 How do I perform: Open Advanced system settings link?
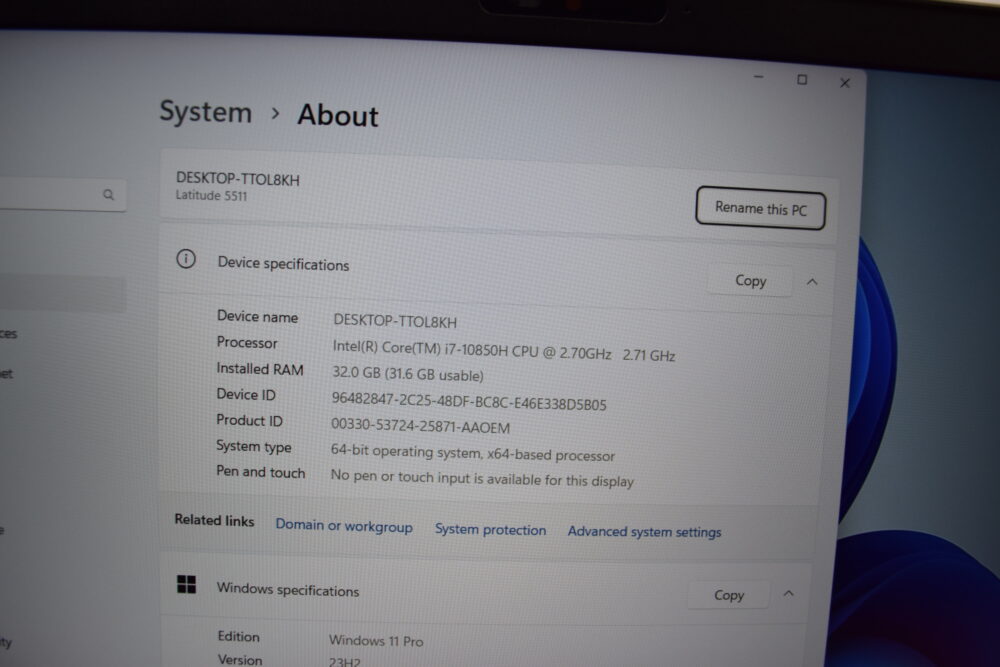point(644,531)
